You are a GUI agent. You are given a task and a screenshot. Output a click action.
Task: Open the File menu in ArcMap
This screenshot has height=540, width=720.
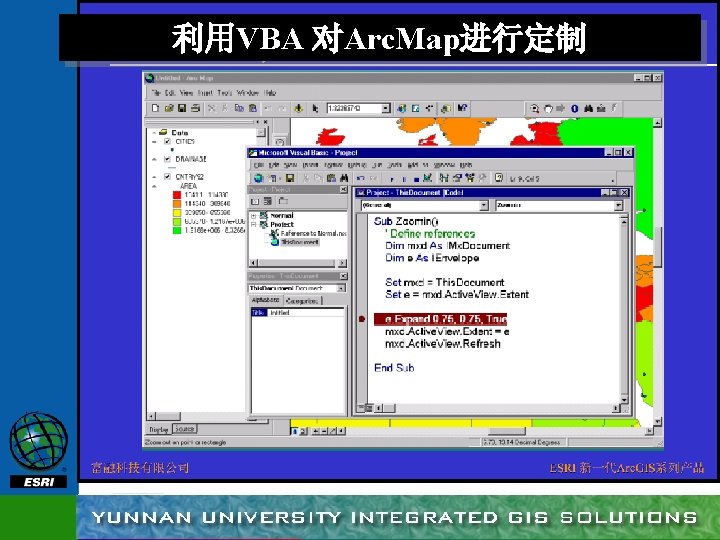pyautogui.click(x=156, y=93)
